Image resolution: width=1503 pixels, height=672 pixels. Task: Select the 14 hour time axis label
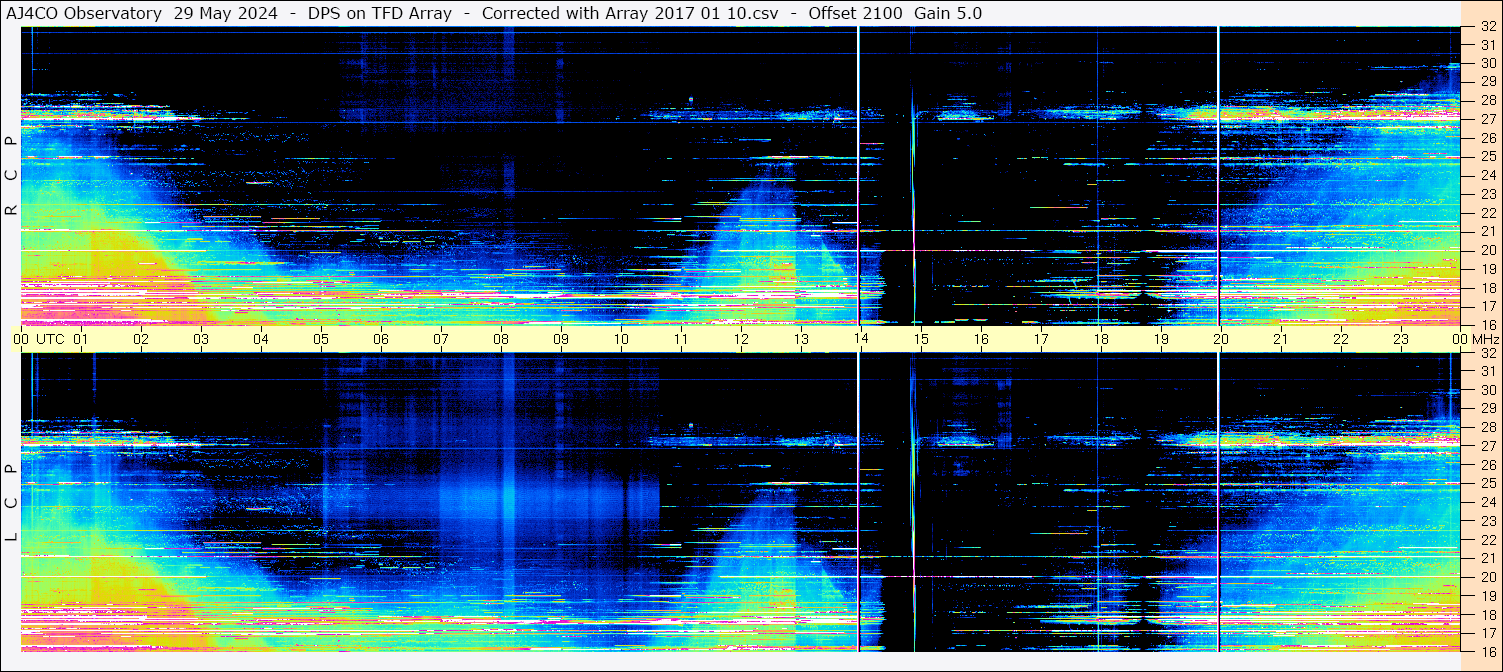[861, 339]
